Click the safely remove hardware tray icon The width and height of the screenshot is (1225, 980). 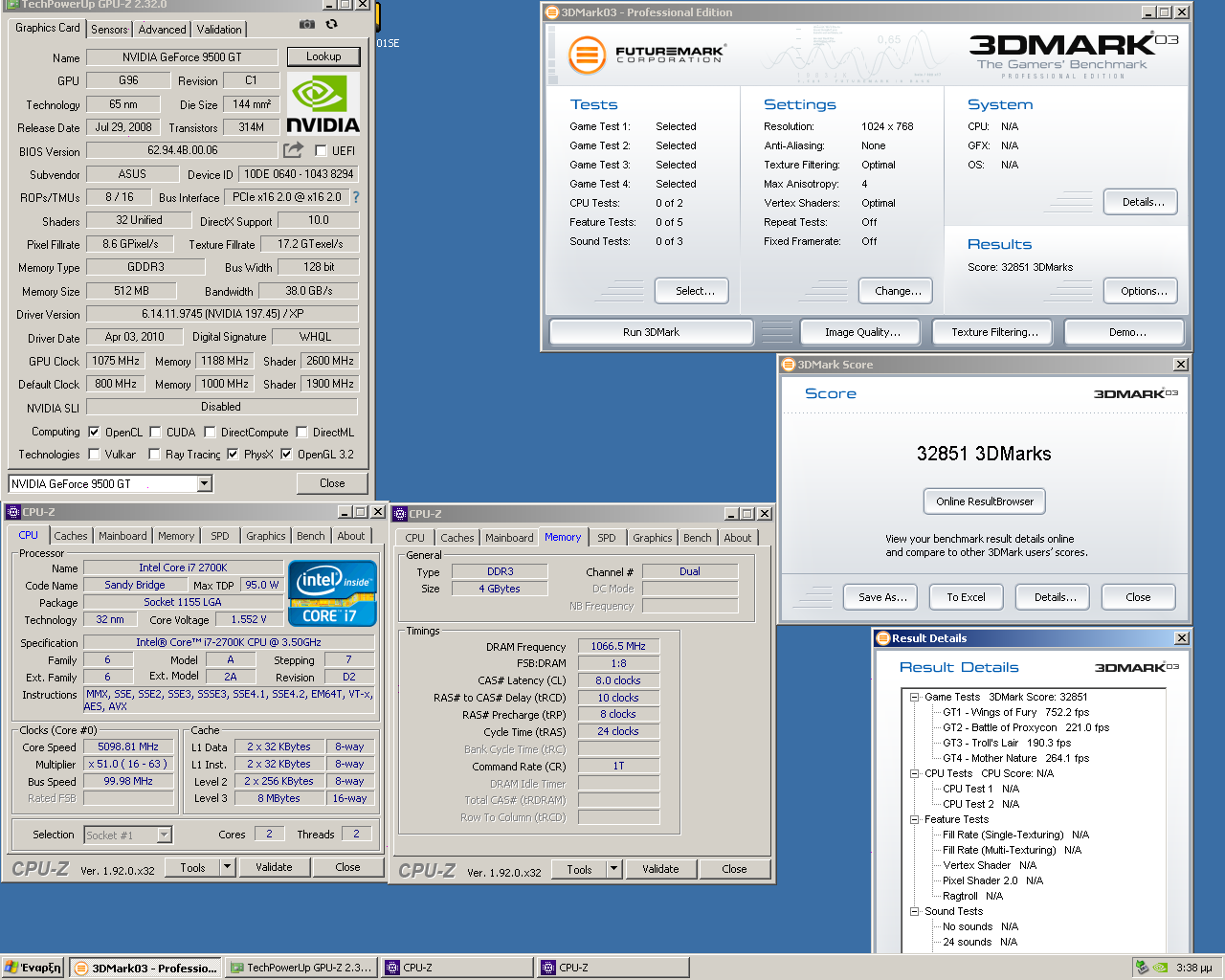click(1142, 968)
